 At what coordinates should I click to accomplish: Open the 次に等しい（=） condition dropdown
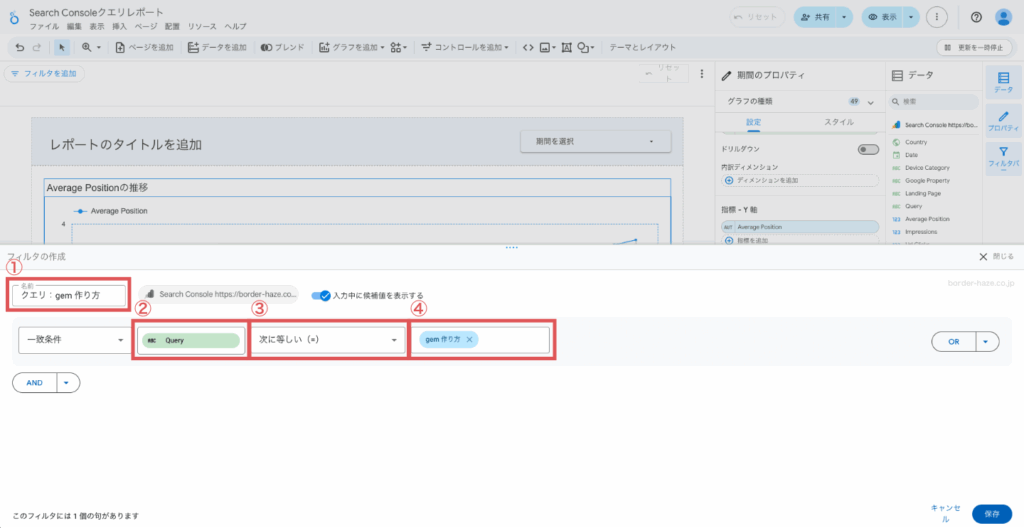[328, 340]
